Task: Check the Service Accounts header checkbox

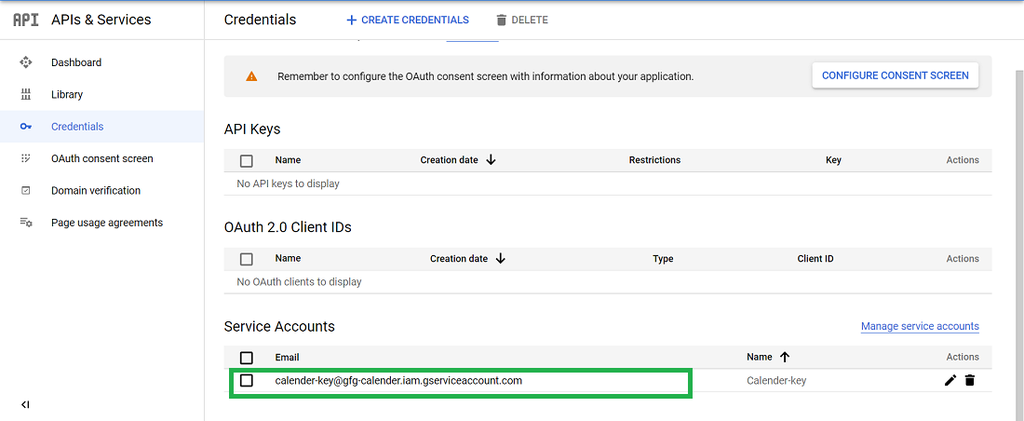Action: (247, 357)
